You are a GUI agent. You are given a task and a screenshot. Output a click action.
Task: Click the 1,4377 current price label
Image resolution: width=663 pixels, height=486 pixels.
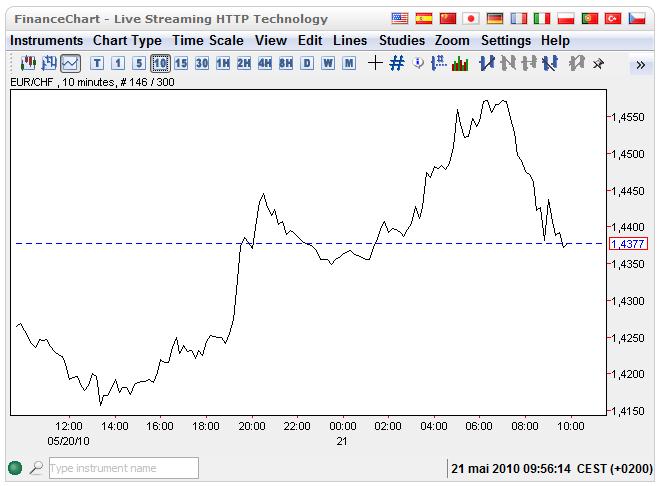628,244
